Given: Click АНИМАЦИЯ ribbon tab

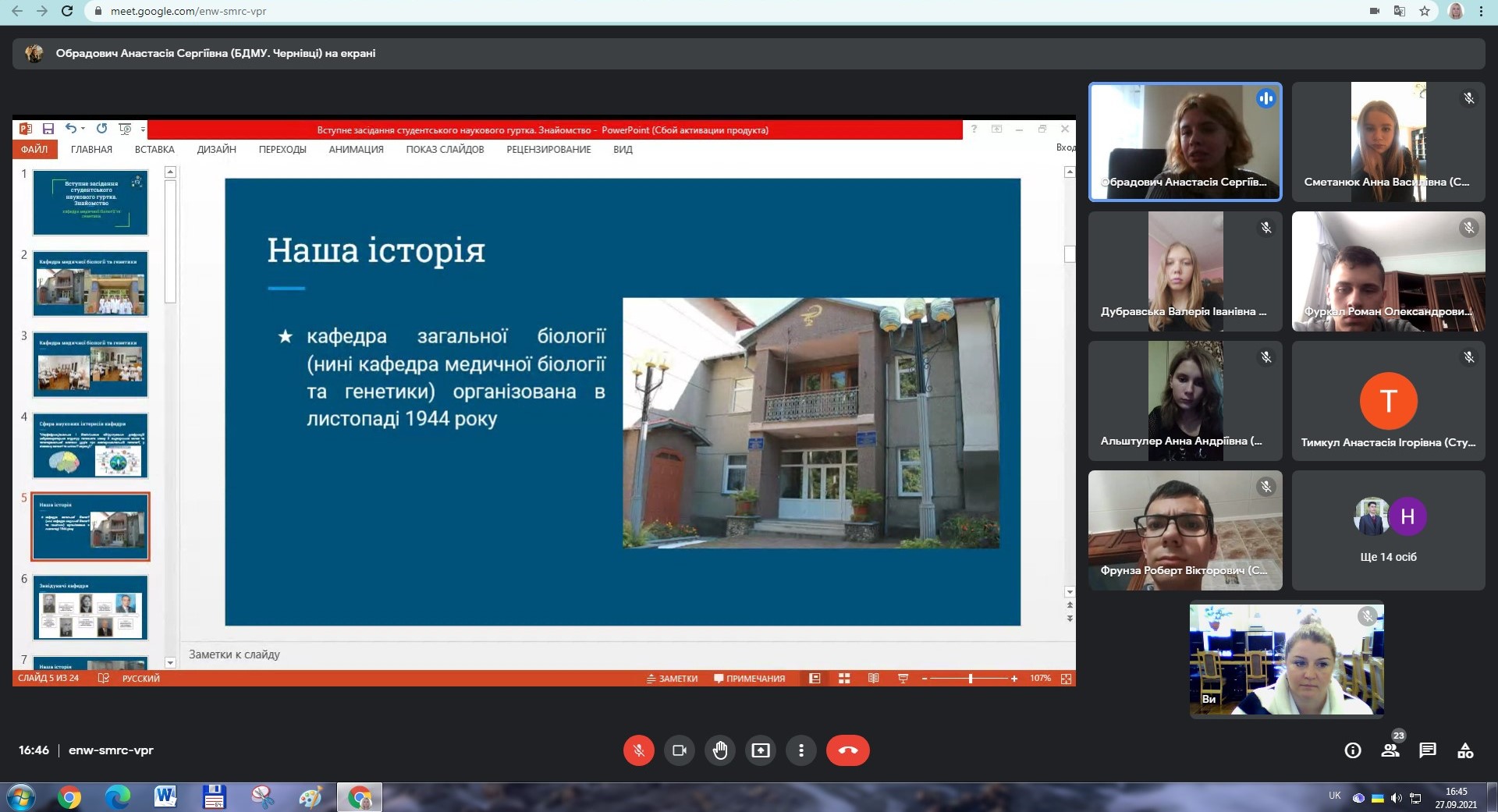Looking at the screenshot, I should coord(356,149).
